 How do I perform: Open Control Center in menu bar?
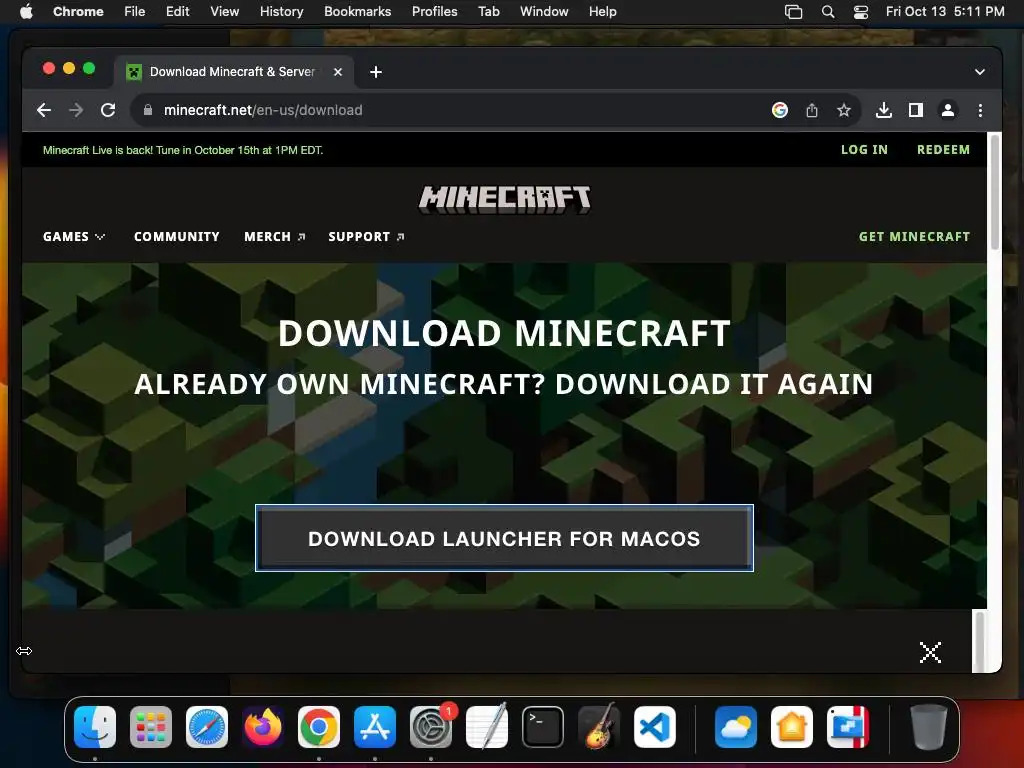pos(861,12)
